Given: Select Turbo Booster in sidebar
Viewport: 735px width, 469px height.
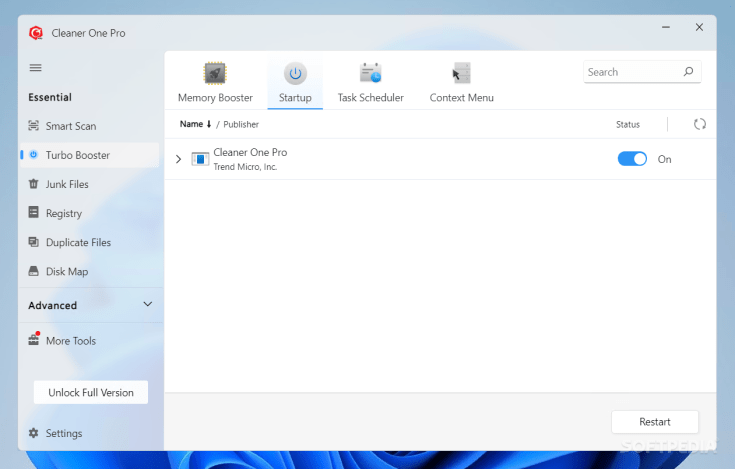Looking at the screenshot, I should pyautogui.click(x=90, y=155).
